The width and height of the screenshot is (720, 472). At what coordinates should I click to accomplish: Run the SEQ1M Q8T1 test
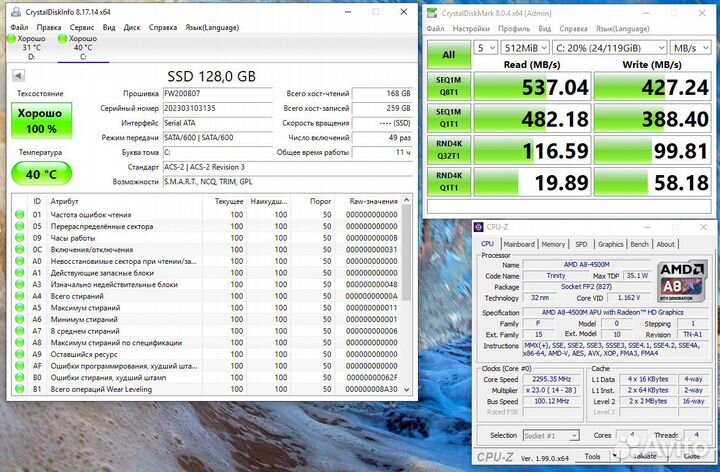coord(449,86)
